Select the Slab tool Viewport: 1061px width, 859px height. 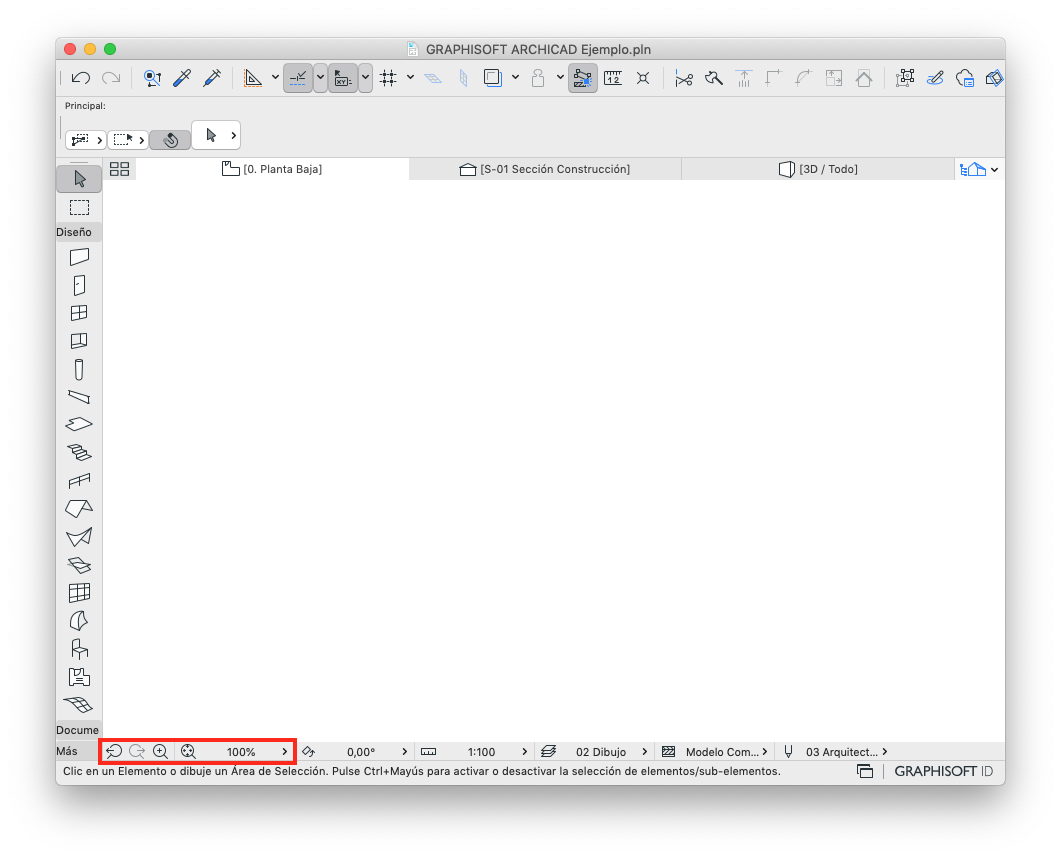(x=79, y=424)
